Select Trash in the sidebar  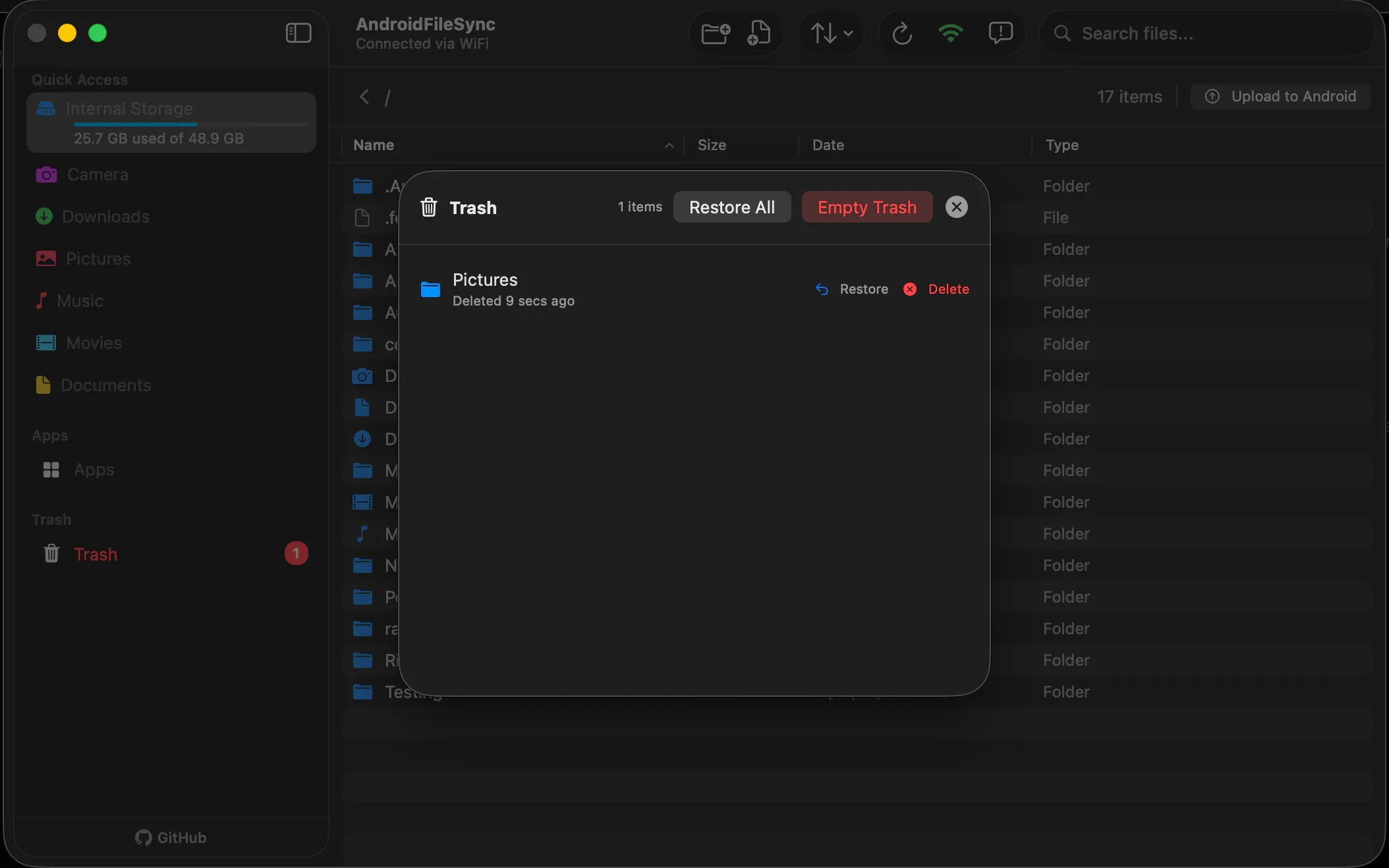click(171, 554)
